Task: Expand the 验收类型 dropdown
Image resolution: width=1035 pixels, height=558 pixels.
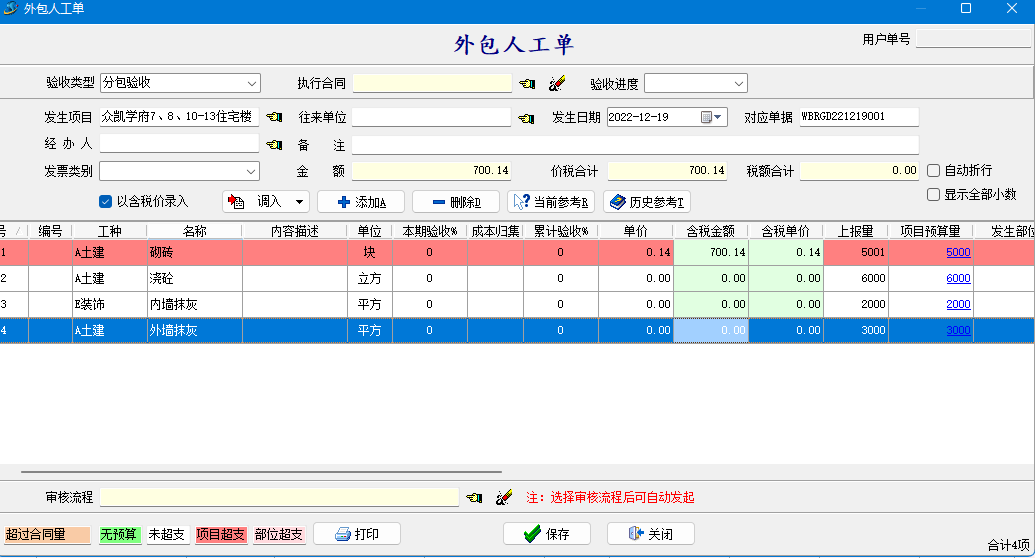Action: [251, 83]
